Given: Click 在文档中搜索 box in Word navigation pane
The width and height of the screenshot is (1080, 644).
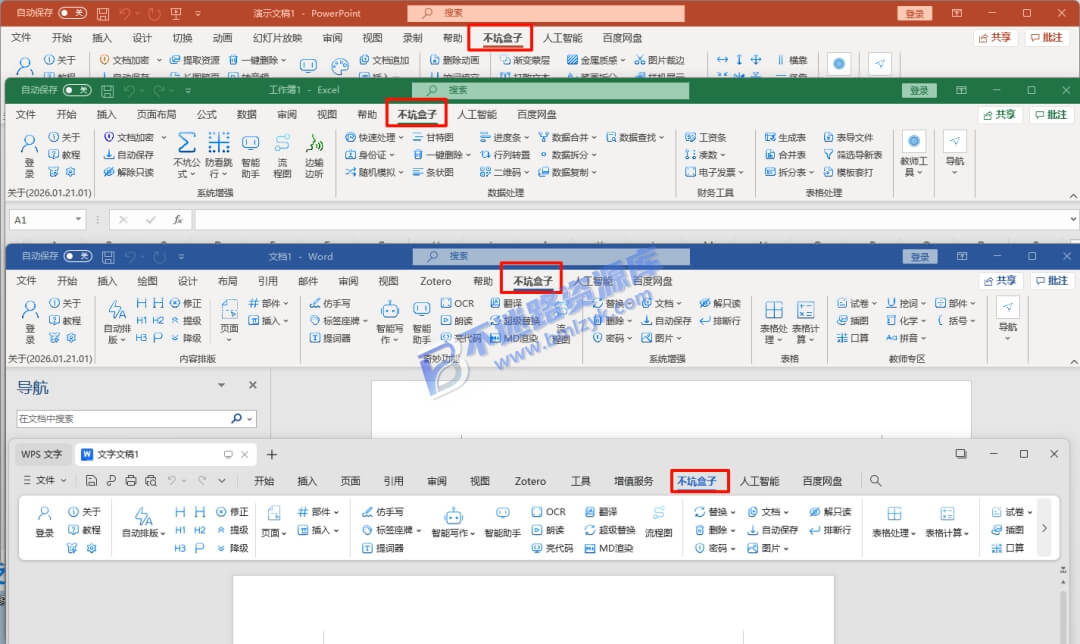Looking at the screenshot, I should point(123,418).
